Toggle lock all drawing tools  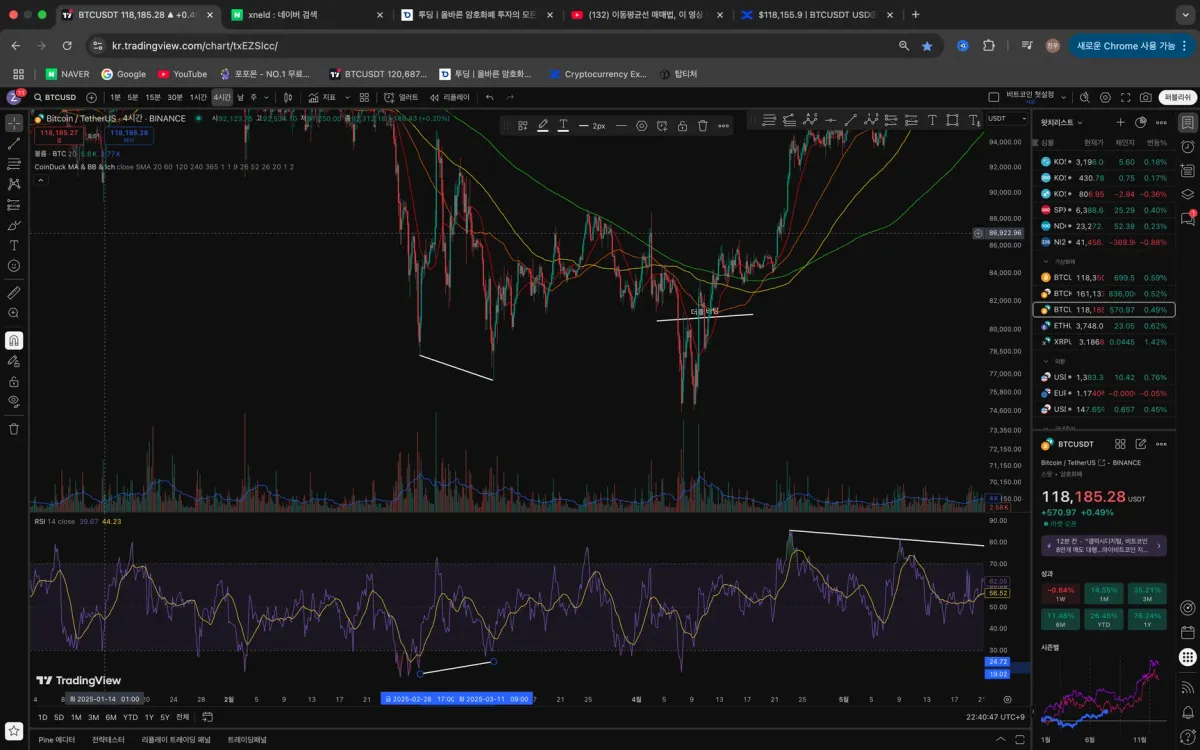[x=14, y=381]
